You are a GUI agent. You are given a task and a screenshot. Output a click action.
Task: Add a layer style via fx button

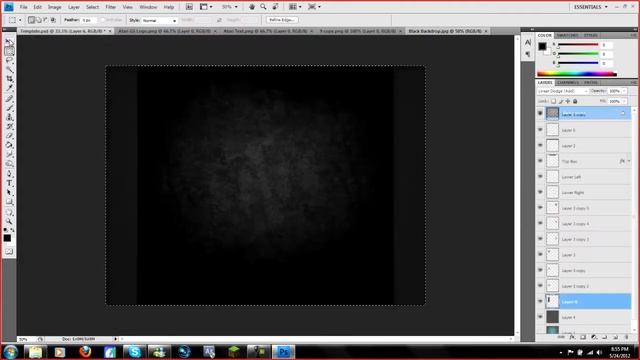(572, 337)
